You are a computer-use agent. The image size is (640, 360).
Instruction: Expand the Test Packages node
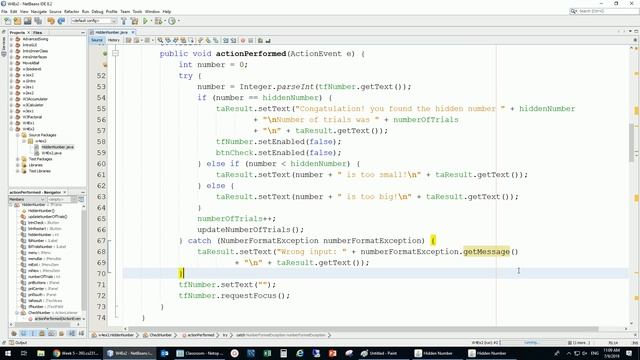click(18, 159)
